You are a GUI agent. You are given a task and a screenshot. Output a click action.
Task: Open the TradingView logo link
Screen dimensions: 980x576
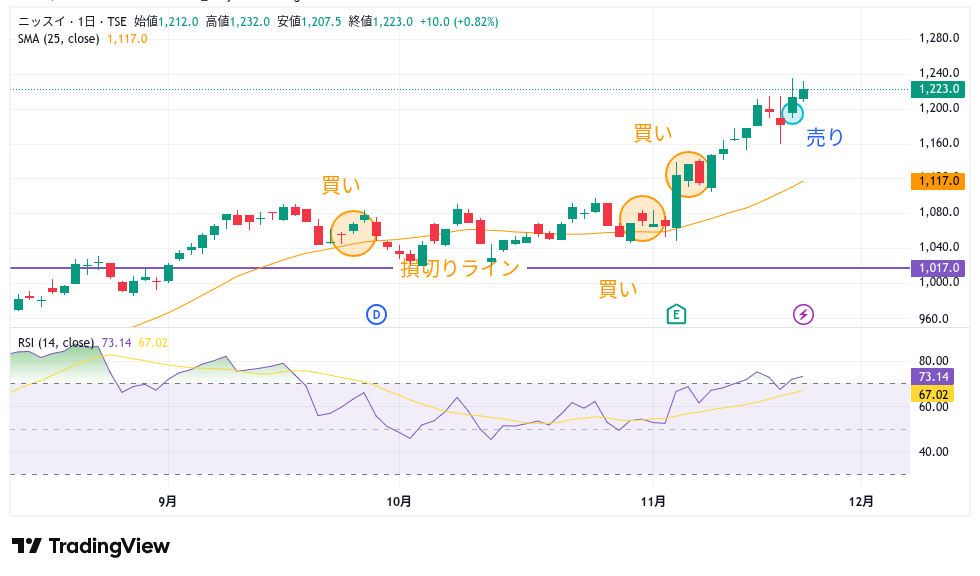pos(91,546)
